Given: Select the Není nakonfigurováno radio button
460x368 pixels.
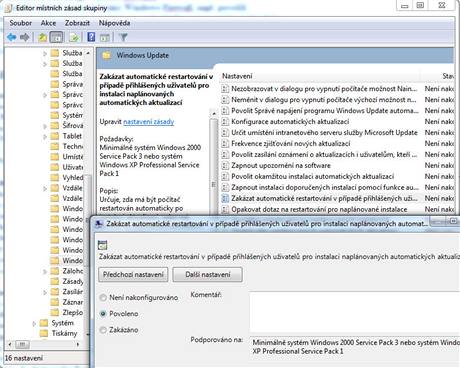Looking at the screenshot, I should pyautogui.click(x=103, y=298).
